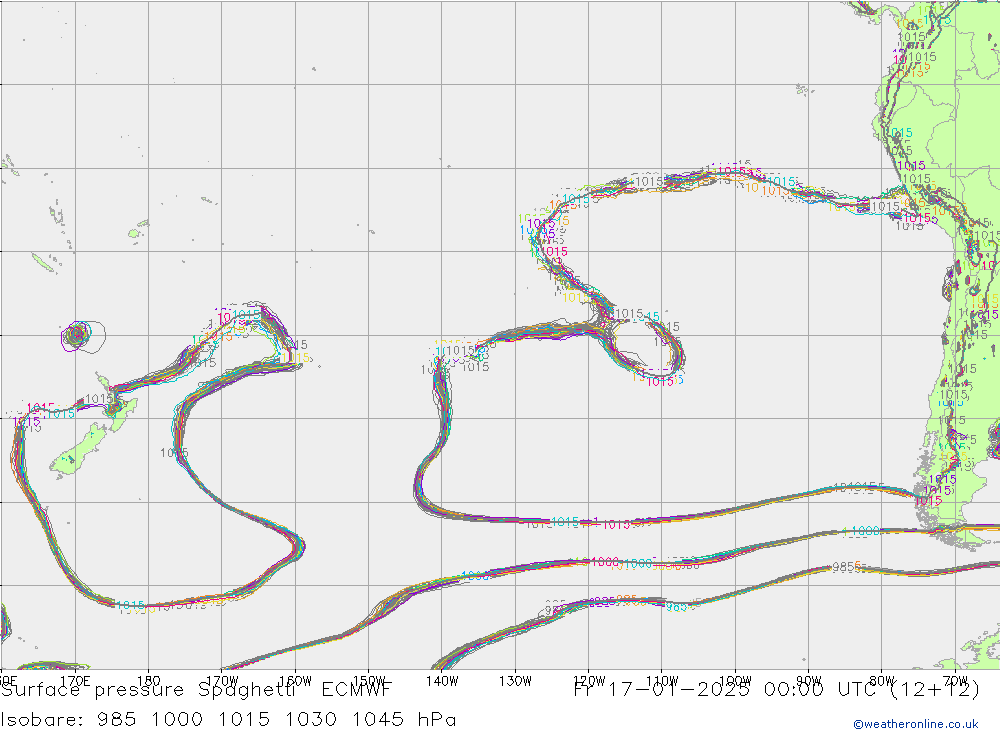Click the '100W' longitude axis label
The height and width of the screenshot is (733, 1000).
click(x=735, y=681)
